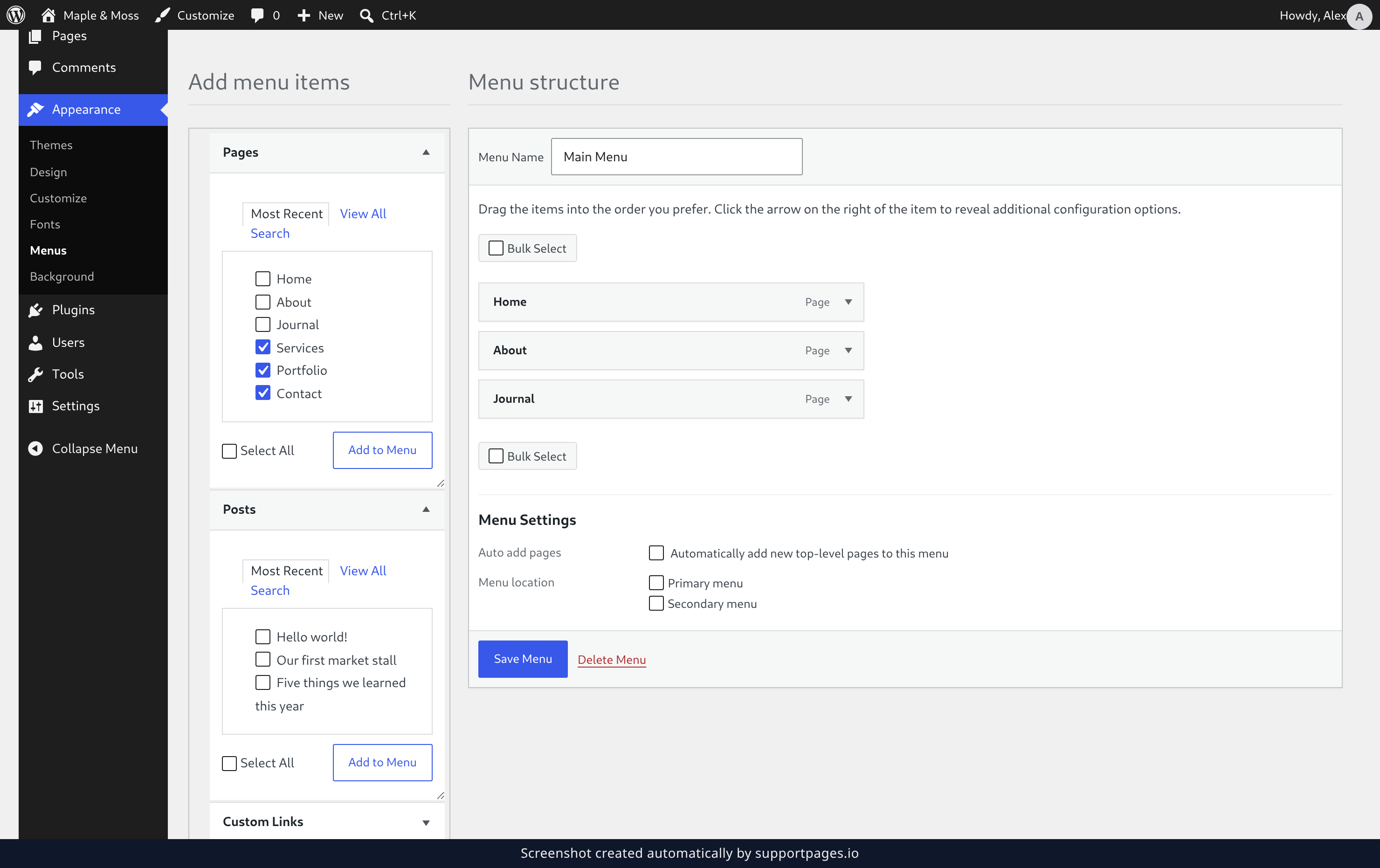Open Background in the Appearance submenu
Image resolution: width=1380 pixels, height=868 pixels.
tap(62, 276)
